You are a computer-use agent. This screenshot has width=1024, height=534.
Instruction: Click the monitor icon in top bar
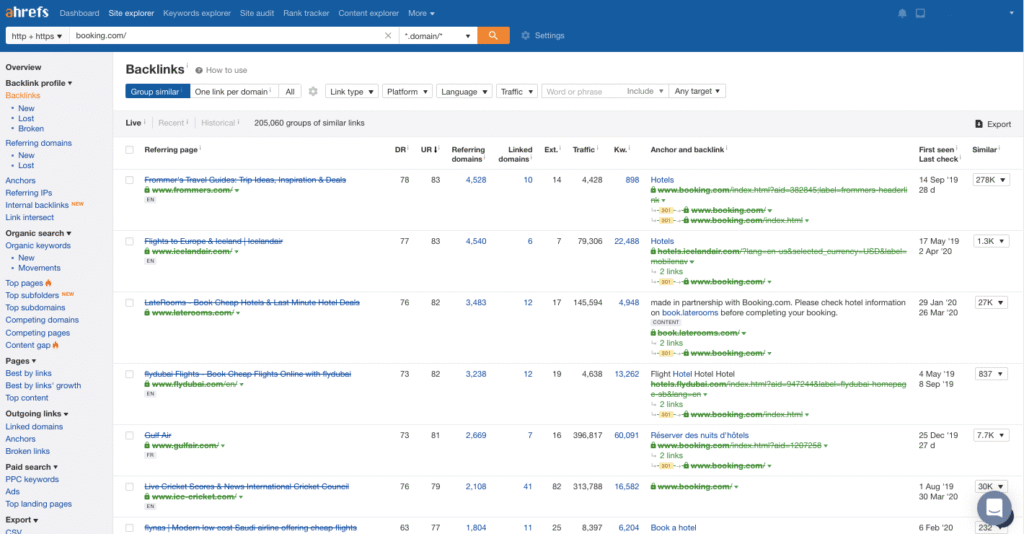920,13
